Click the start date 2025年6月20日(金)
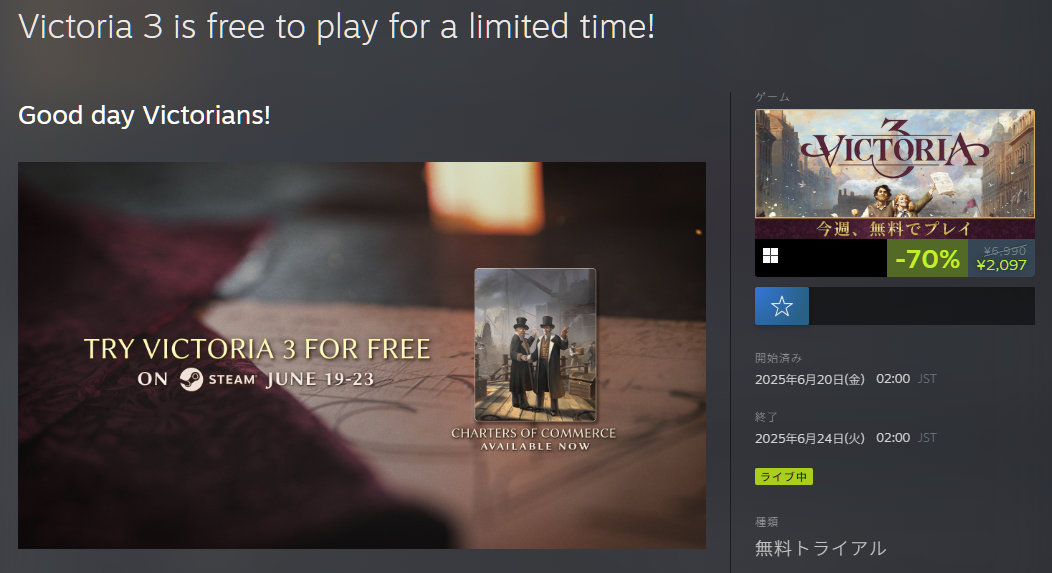Screen dimensions: 1052x573 coord(810,379)
